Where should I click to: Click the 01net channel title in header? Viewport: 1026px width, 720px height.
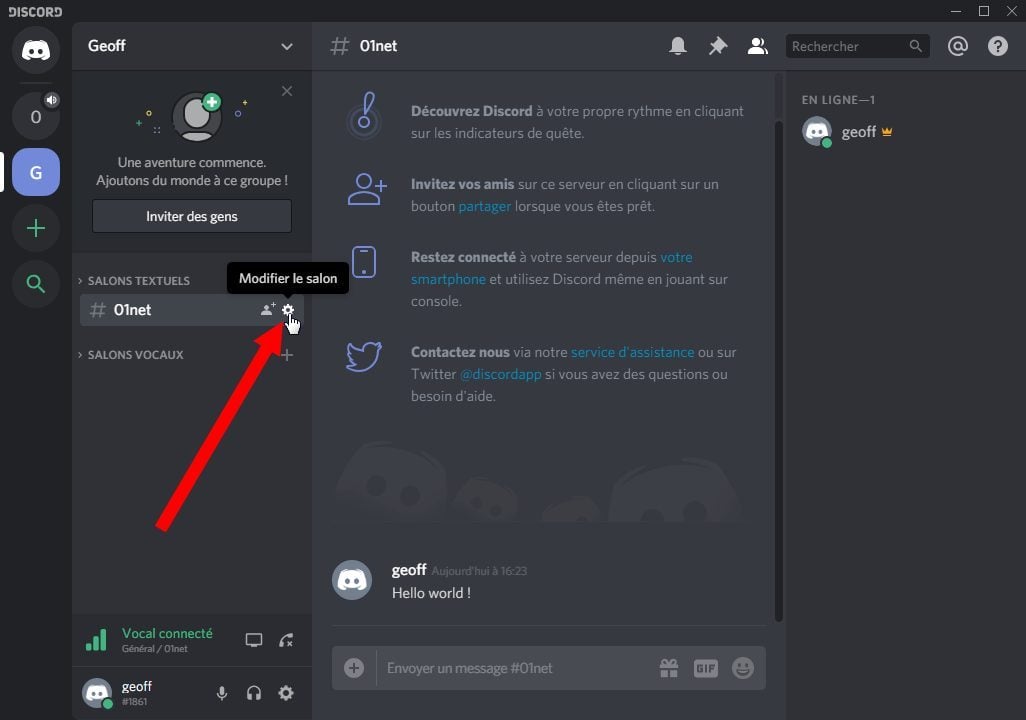(x=378, y=46)
